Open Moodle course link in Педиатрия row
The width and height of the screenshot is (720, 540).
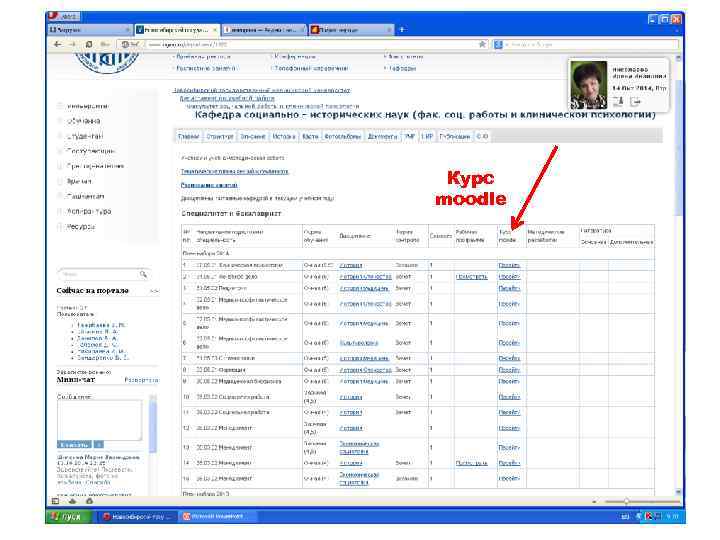(x=509, y=288)
